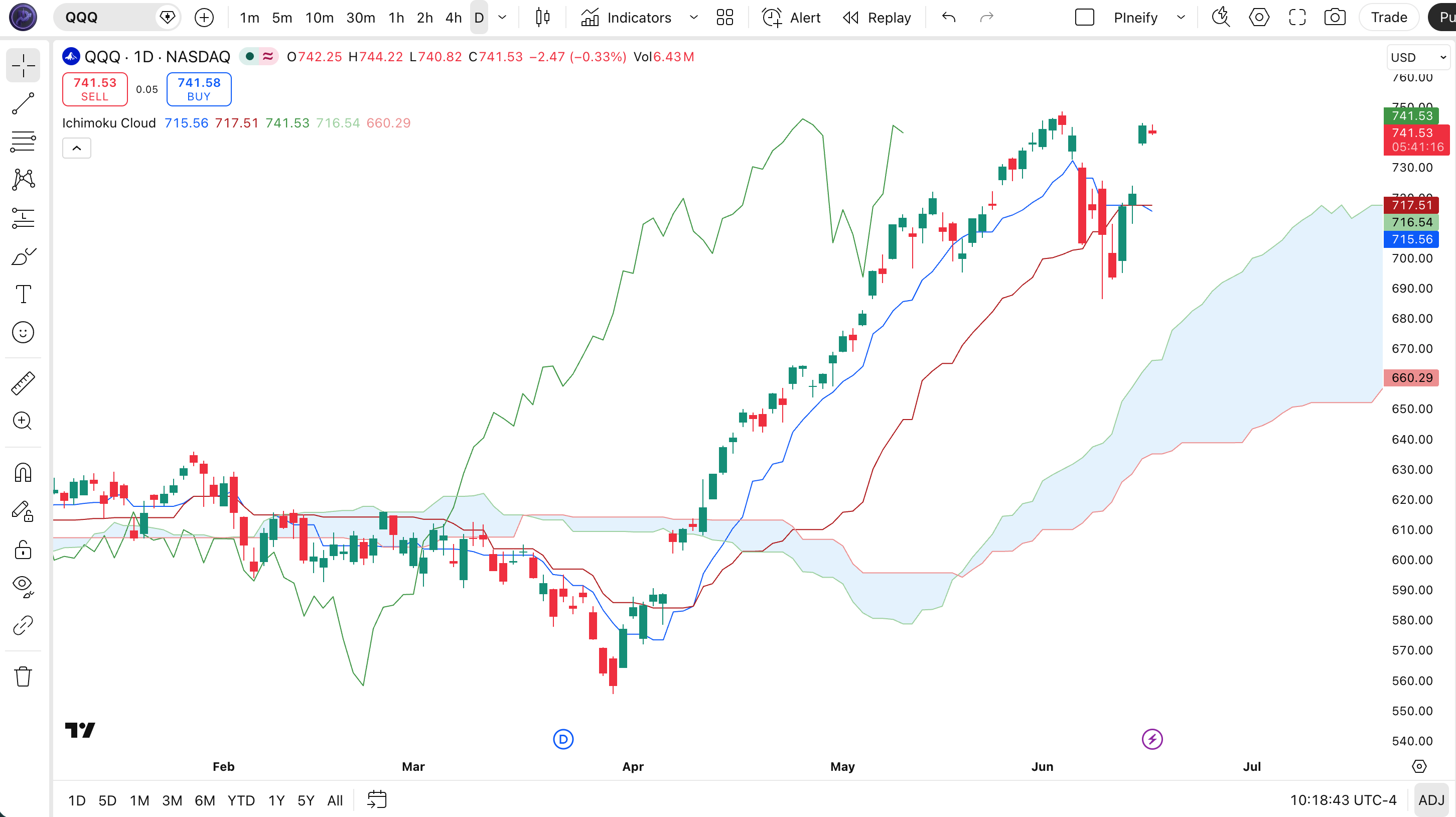Open the Fibonacci retracement tools
1456x817 pixels.
point(23,142)
